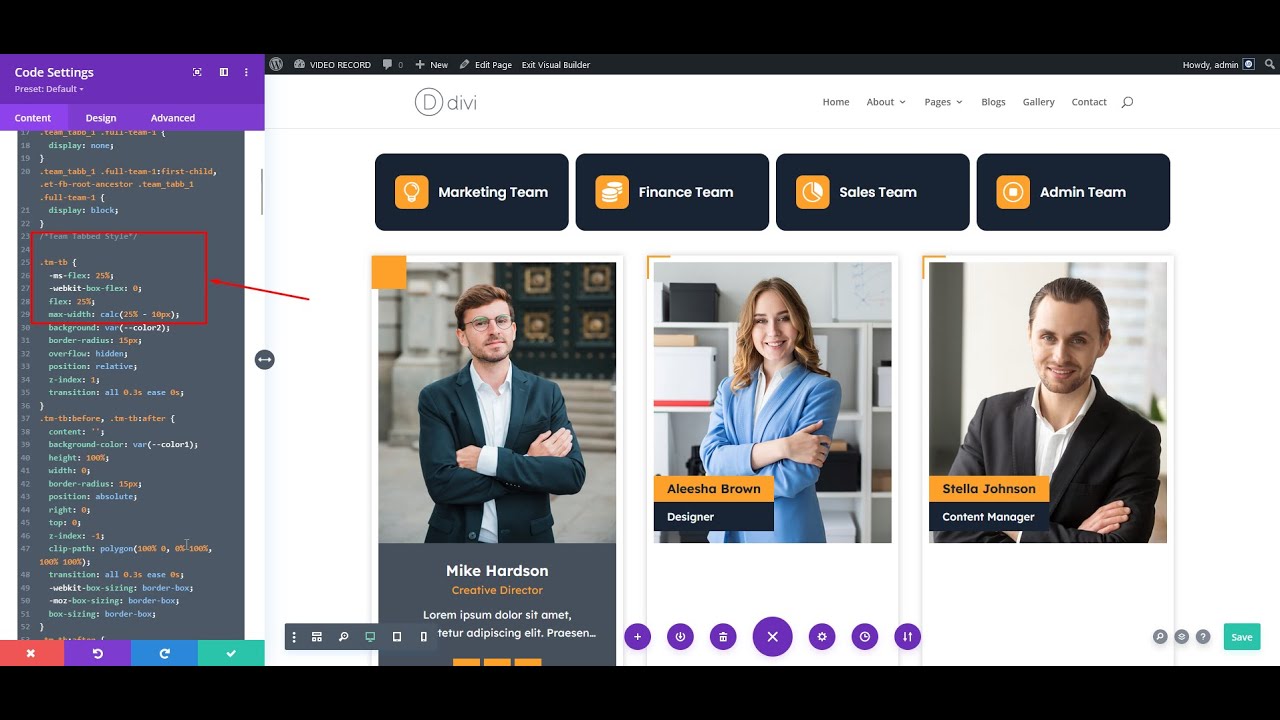Go to the Home menu item
1280x720 pixels.
coord(836,102)
